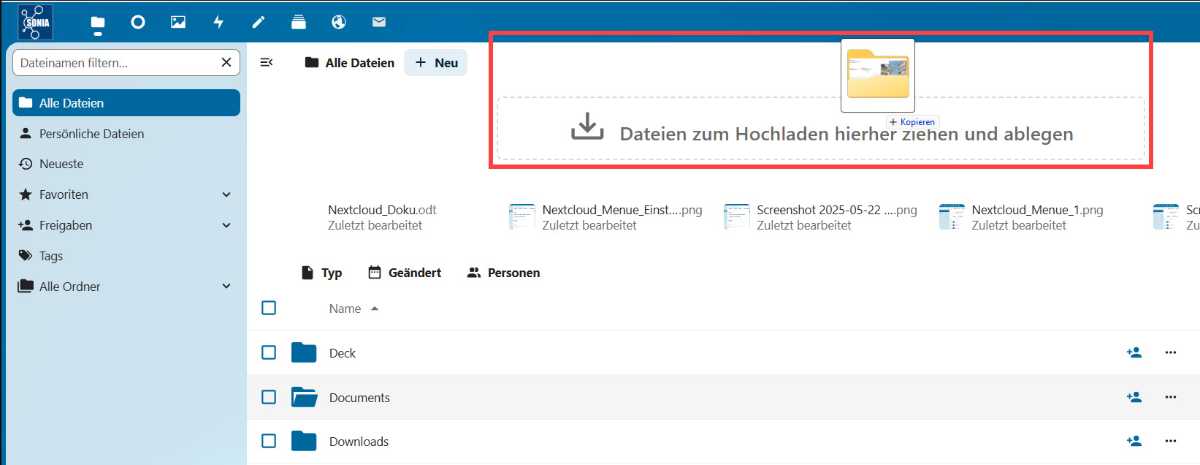Collapse the navigation sidebar with toggle icon
Image resolution: width=1200 pixels, height=465 pixels.
pyautogui.click(x=266, y=63)
